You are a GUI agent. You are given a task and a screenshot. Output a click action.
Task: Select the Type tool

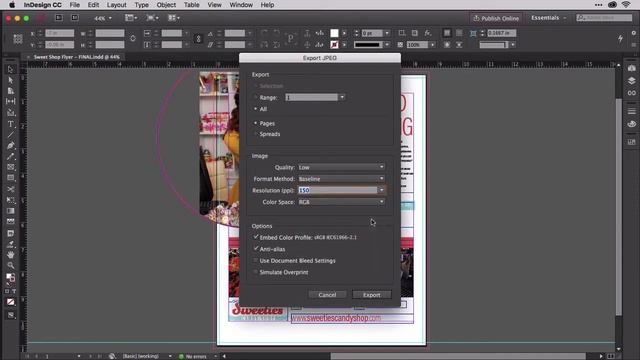pyautogui.click(x=11, y=124)
